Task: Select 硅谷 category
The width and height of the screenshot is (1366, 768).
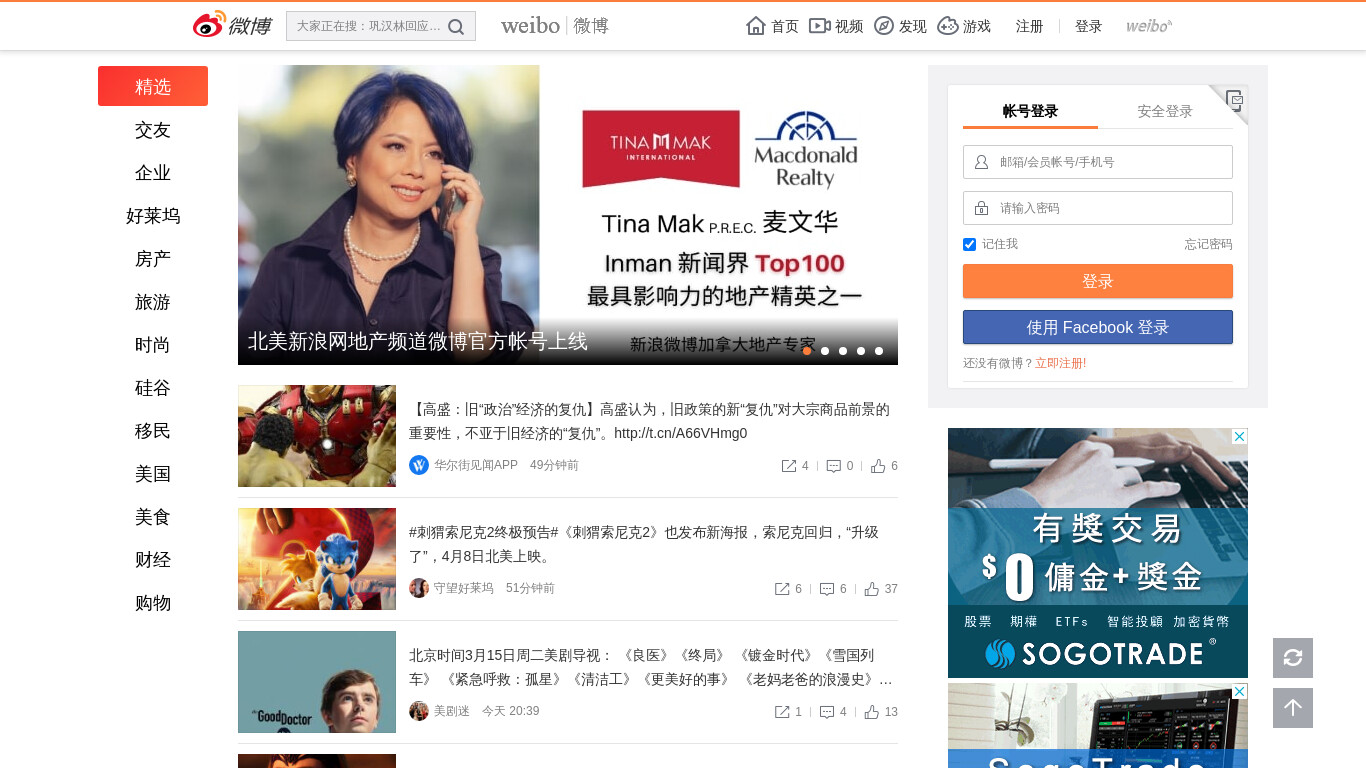Action: [153, 388]
